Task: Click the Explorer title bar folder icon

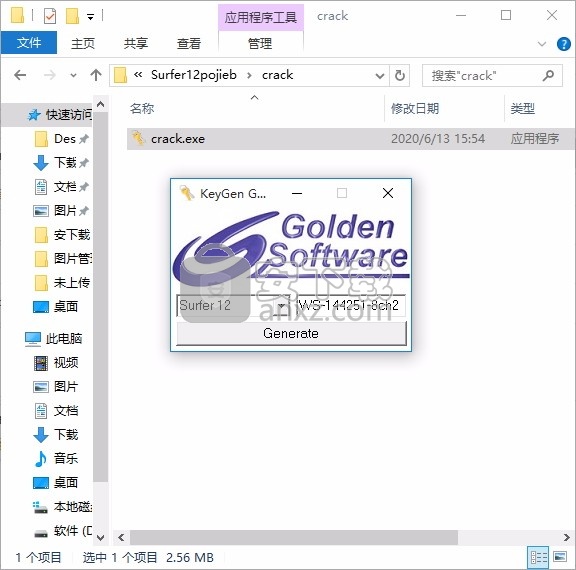Action: [x=17, y=15]
